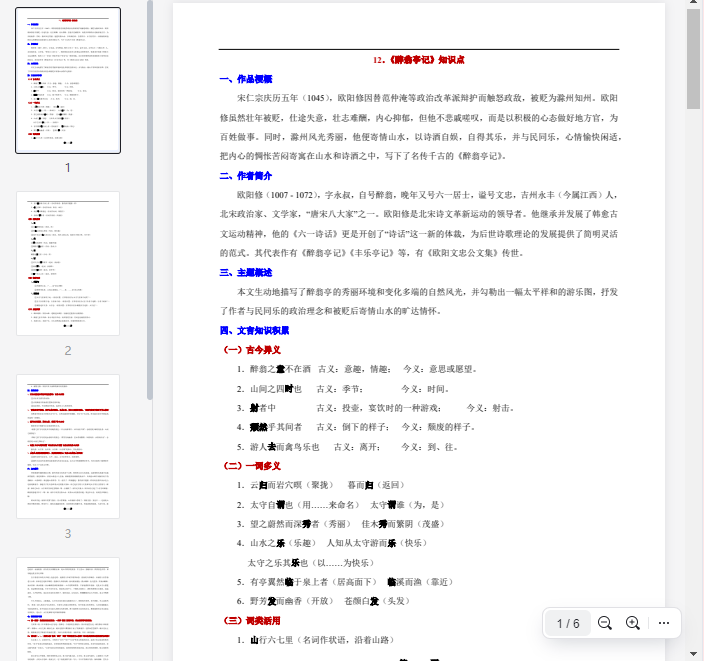Click the number 2 label below thumbnail
Image resolution: width=704 pixels, height=661 pixels.
pyautogui.click(x=68, y=351)
